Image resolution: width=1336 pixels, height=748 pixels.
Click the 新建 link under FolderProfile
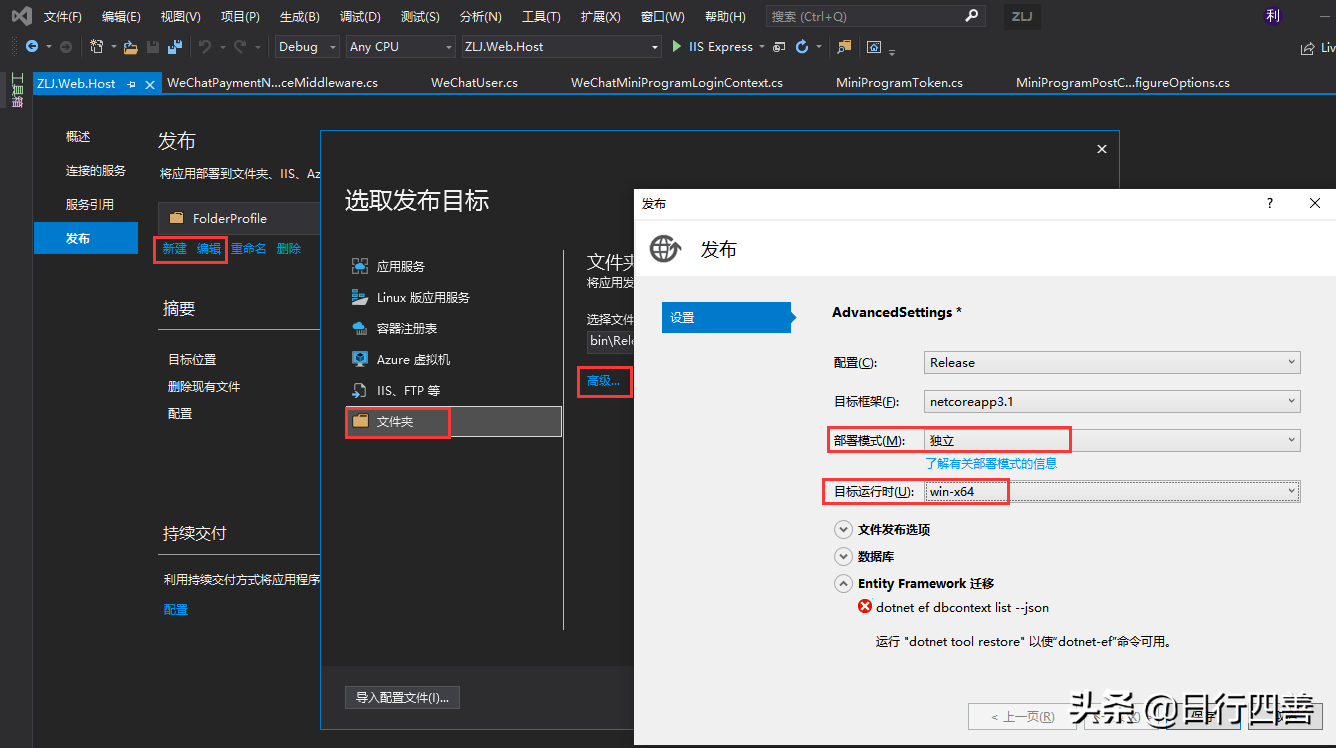(x=174, y=248)
